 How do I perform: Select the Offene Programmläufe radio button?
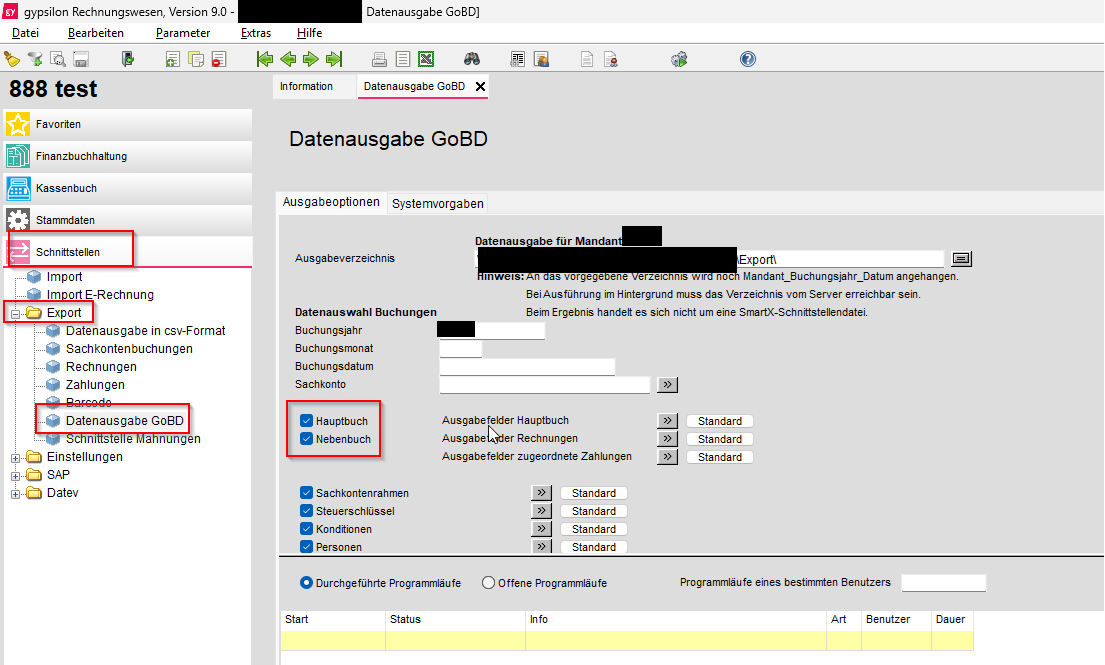coord(488,583)
